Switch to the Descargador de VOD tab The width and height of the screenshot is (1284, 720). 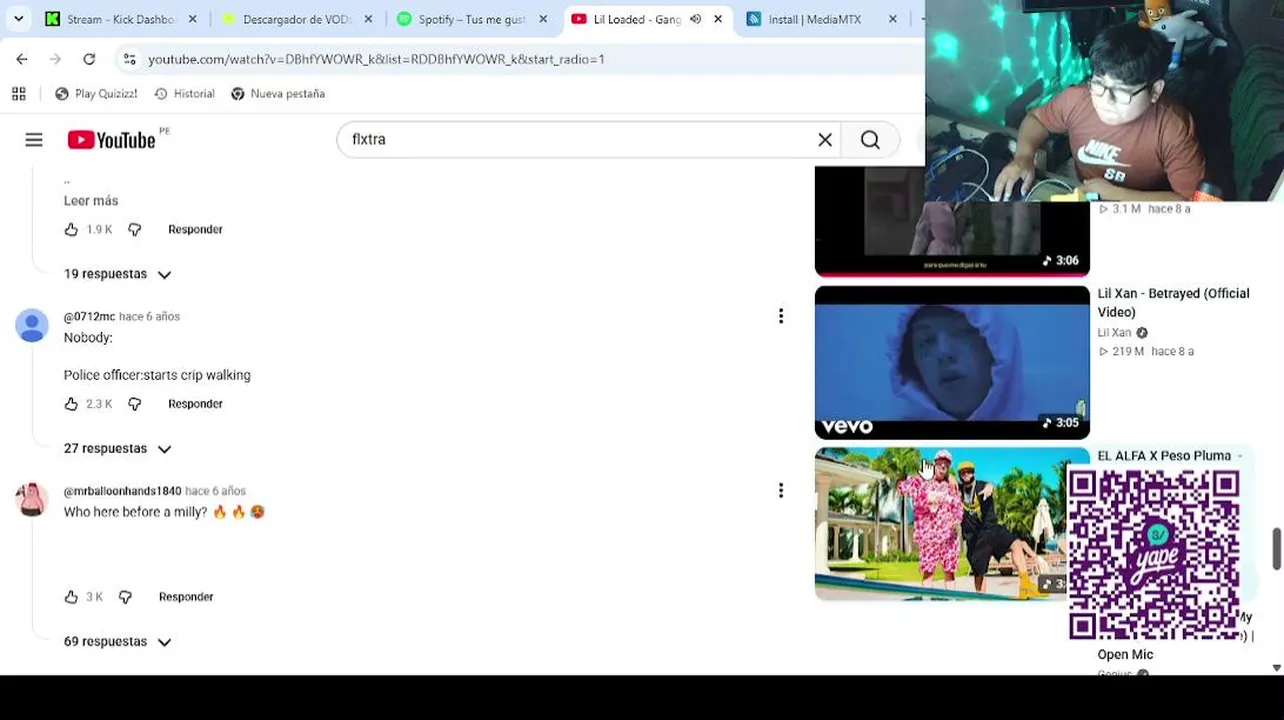click(296, 19)
